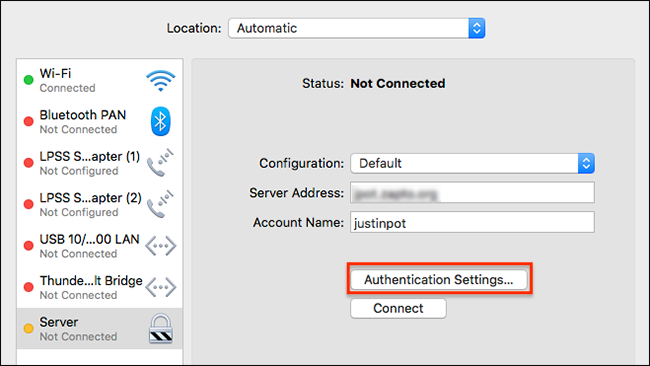Click the yellow status dot for Server
Viewport: 650px width, 366px height.
tap(29, 329)
